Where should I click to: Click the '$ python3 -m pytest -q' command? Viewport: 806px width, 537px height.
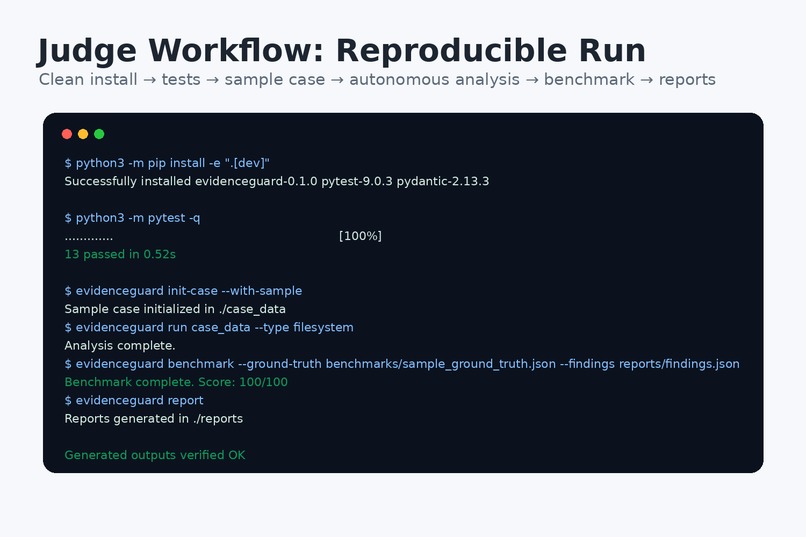point(132,218)
